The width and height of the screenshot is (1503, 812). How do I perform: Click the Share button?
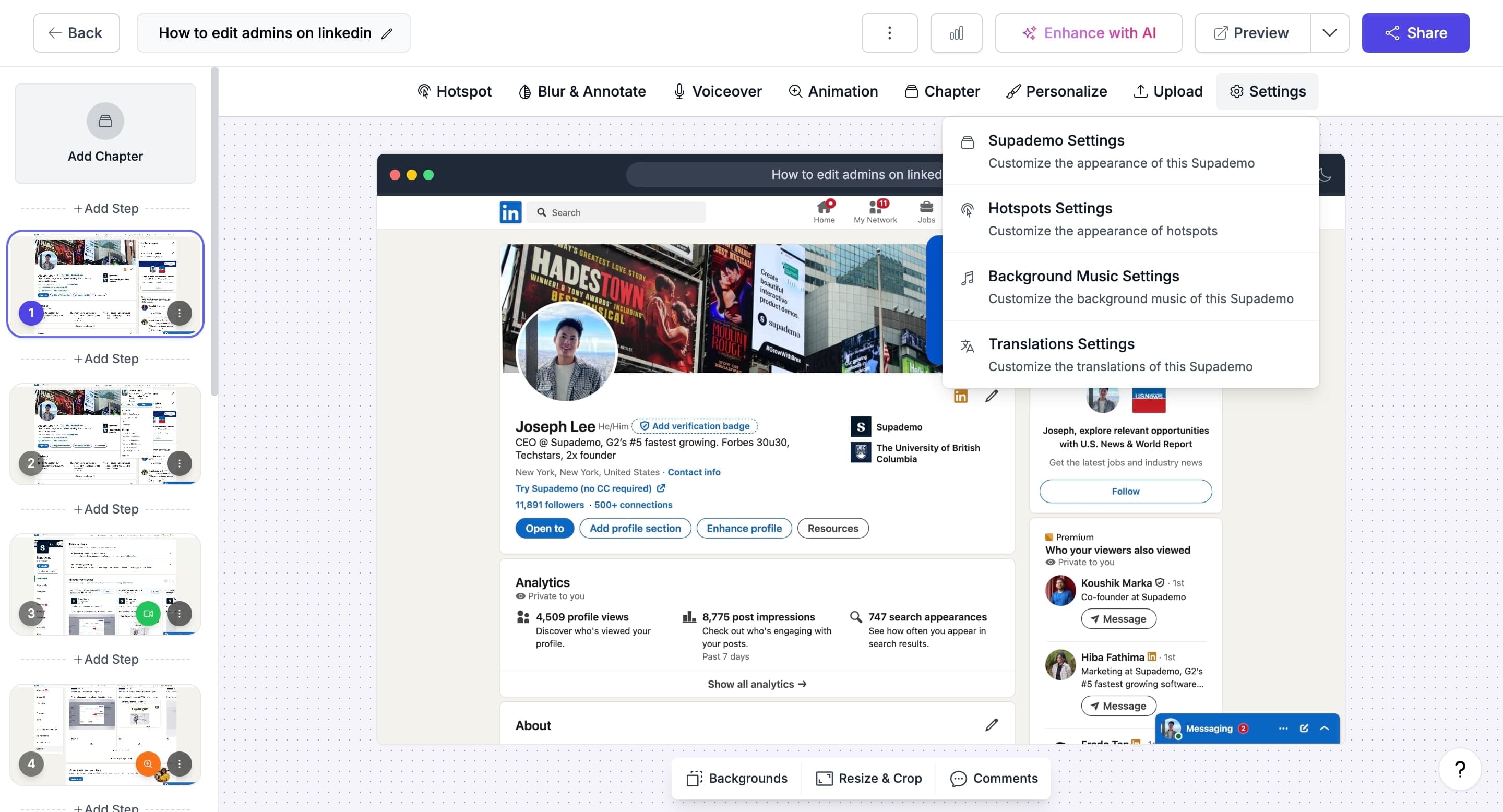click(1415, 33)
